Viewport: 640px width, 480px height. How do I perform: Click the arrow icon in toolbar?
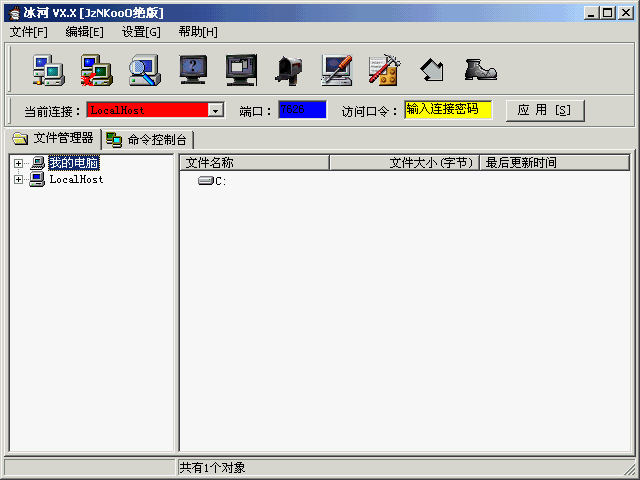[x=432, y=69]
